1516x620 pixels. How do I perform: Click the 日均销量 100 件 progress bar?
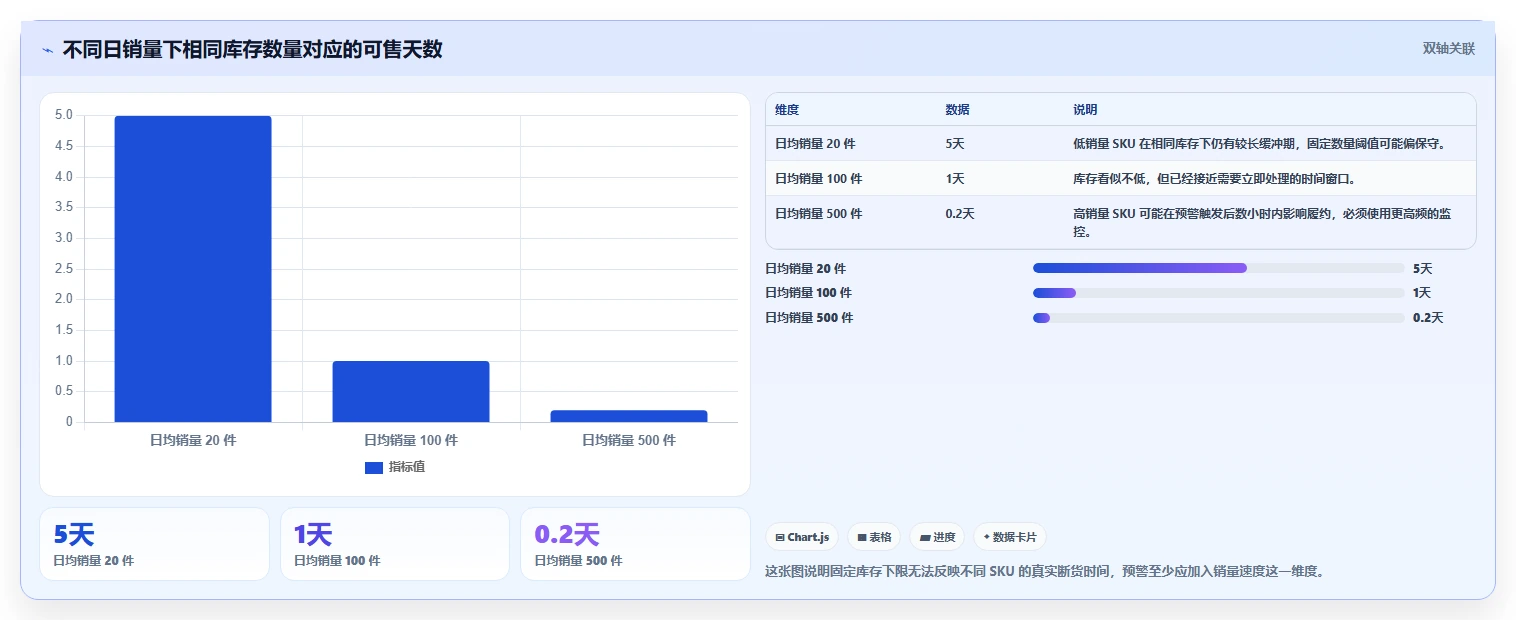1218,293
